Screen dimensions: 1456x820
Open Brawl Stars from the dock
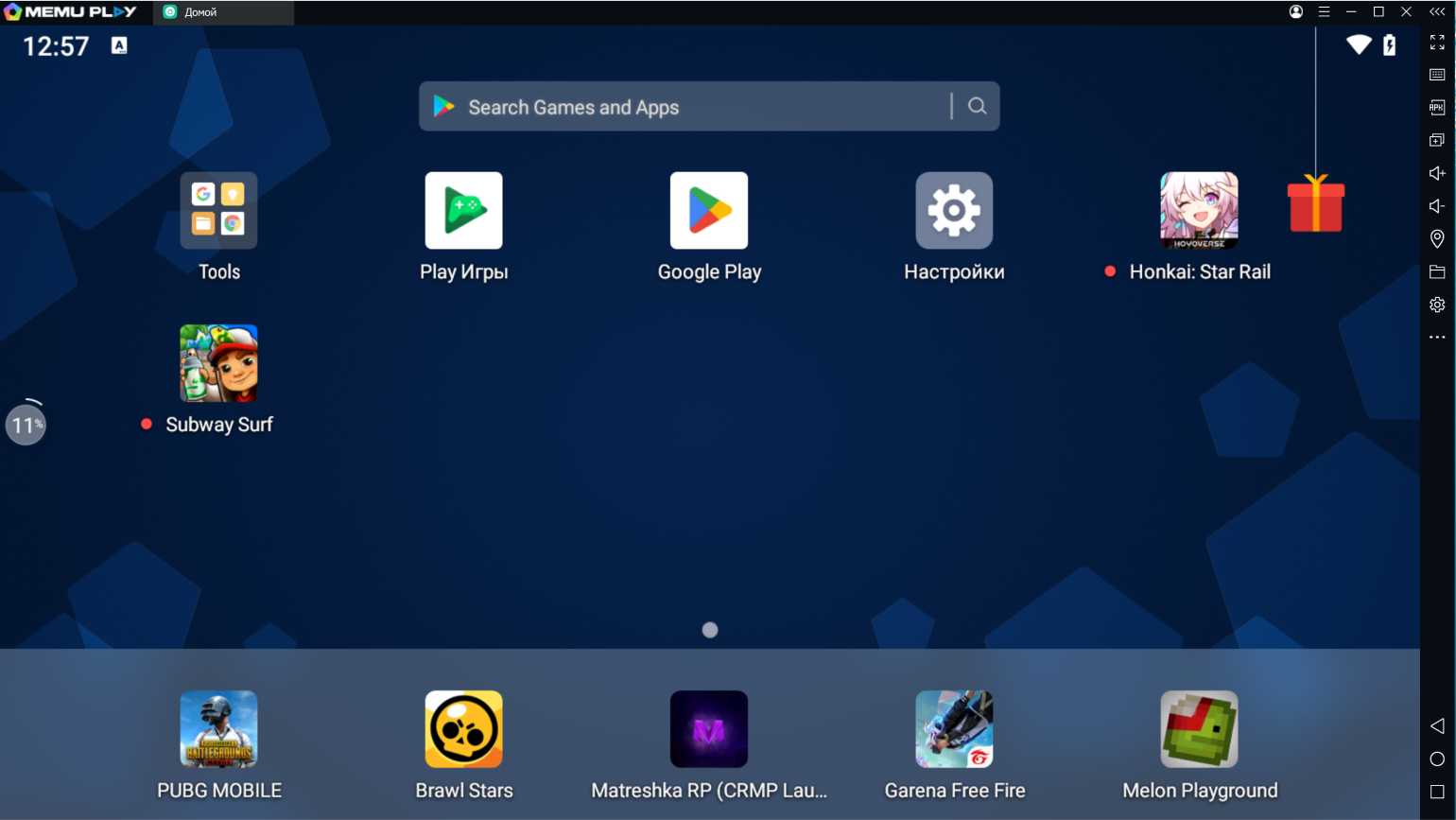click(x=463, y=729)
